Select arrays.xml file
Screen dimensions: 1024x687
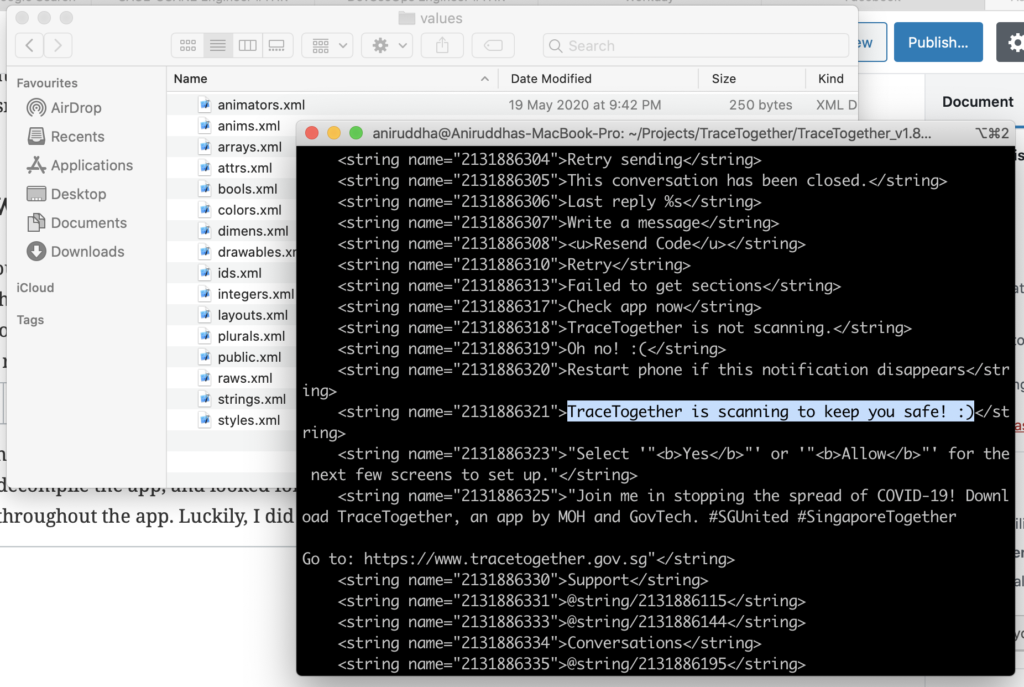pos(249,147)
